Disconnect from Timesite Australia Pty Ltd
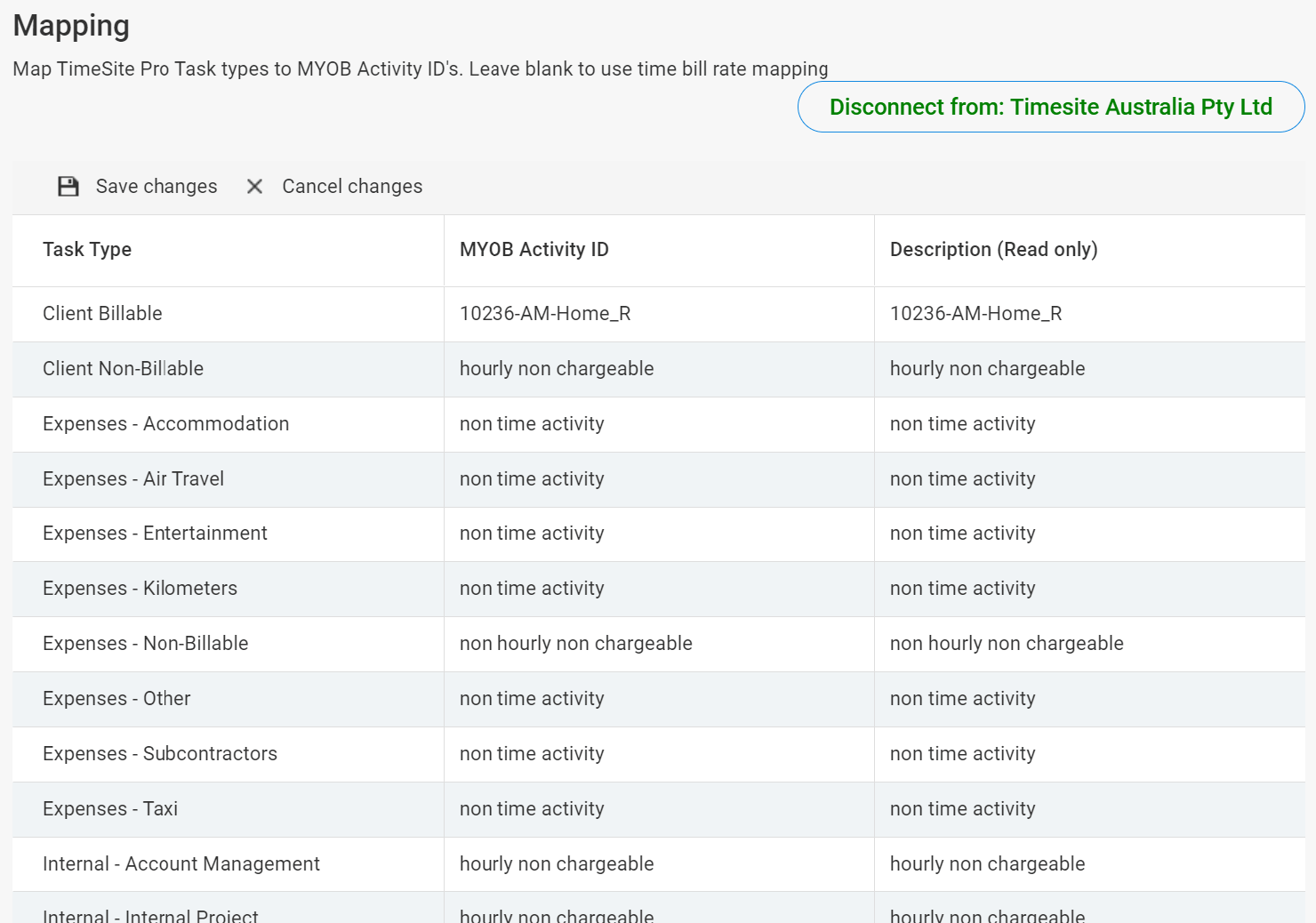The image size is (1316, 923). 1050,108
